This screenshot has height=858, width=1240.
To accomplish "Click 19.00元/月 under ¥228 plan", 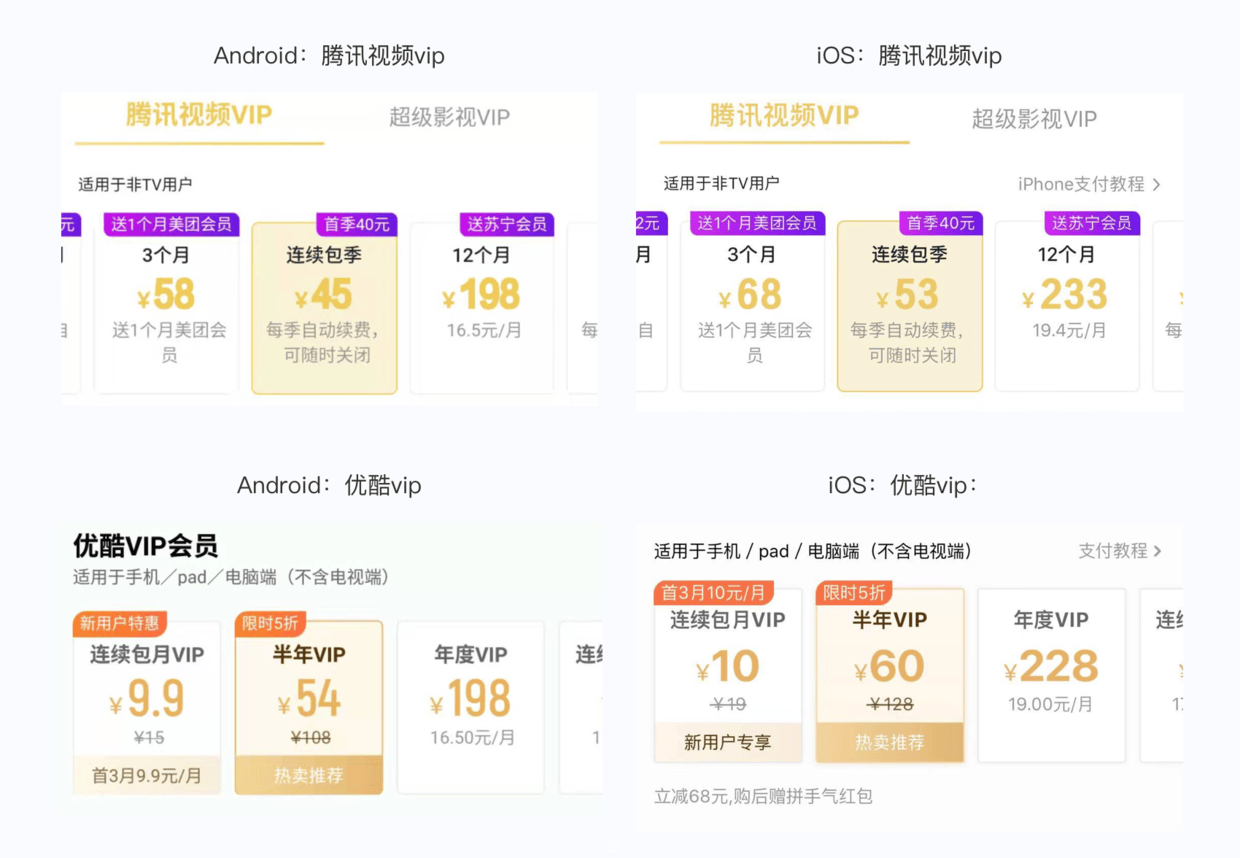I will [1051, 704].
